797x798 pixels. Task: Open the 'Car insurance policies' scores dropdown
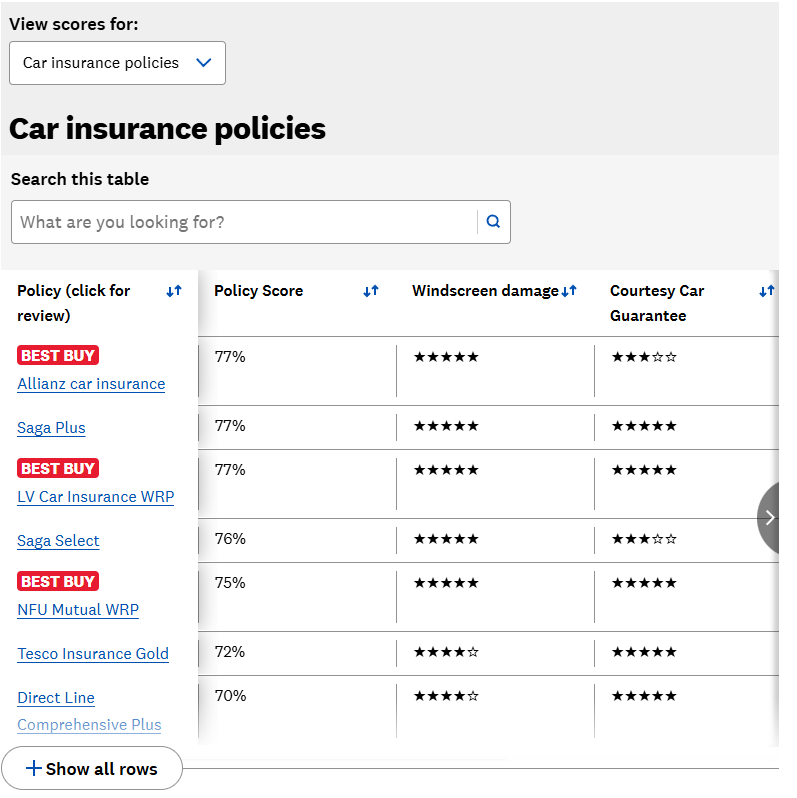tap(117, 63)
